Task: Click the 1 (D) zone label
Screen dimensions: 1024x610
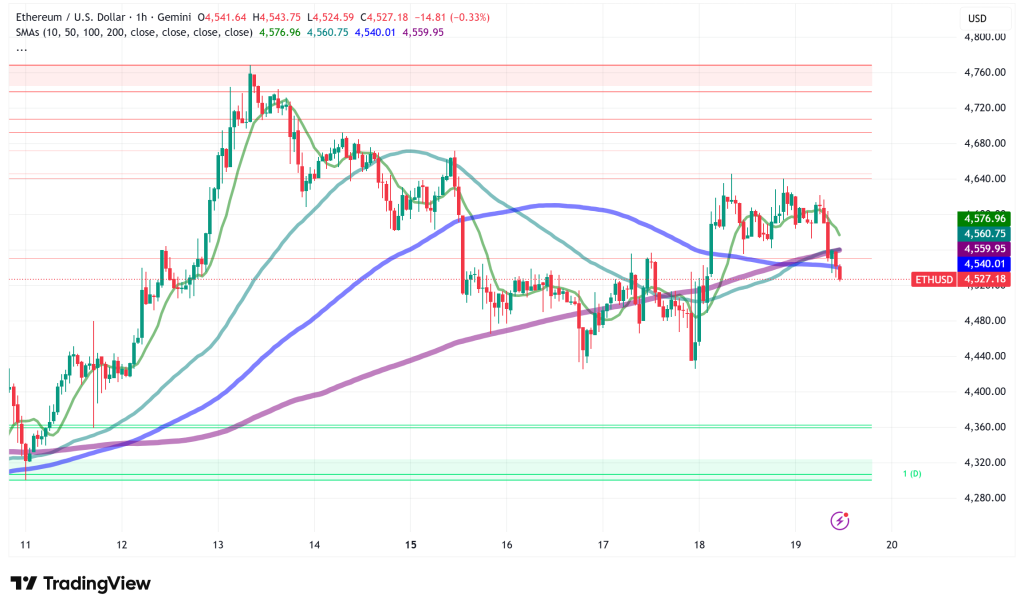Action: (912, 474)
